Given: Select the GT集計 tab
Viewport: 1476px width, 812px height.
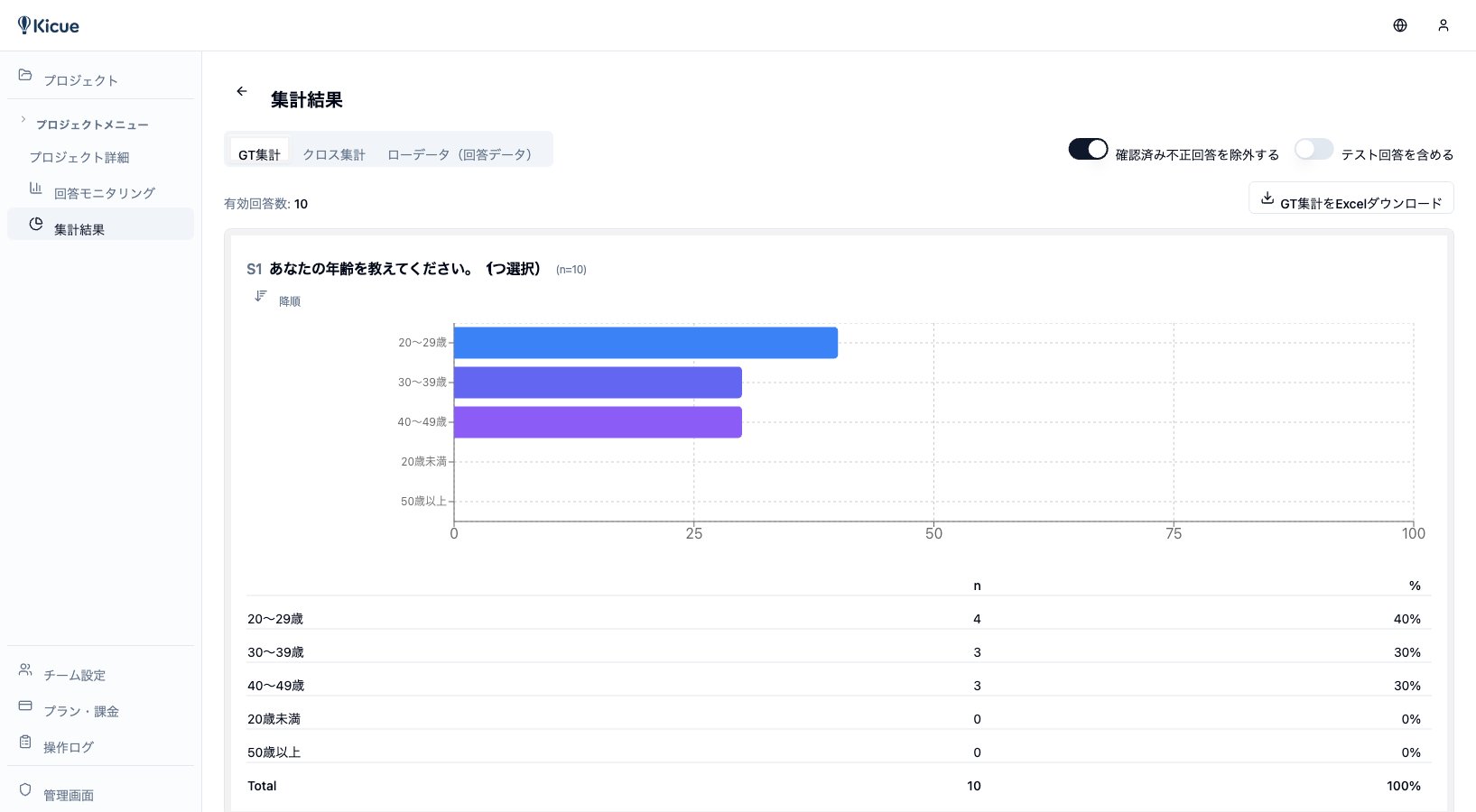Looking at the screenshot, I should (259, 154).
